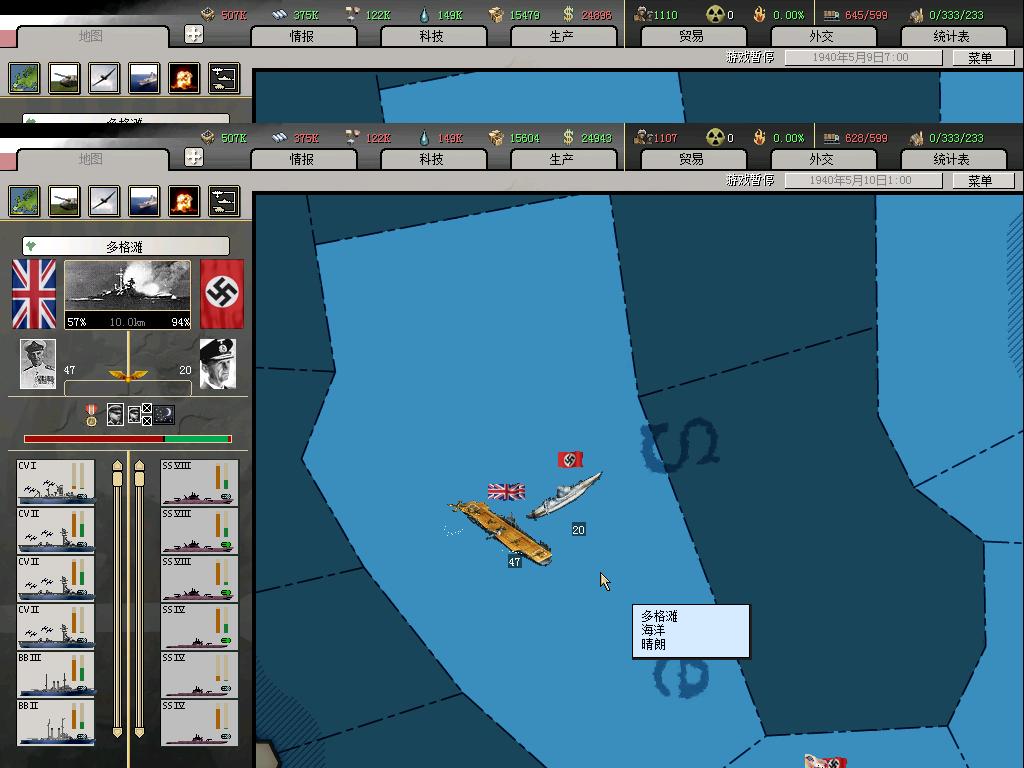Click the 20 fleet count label on map
The image size is (1024, 768).
pos(579,530)
